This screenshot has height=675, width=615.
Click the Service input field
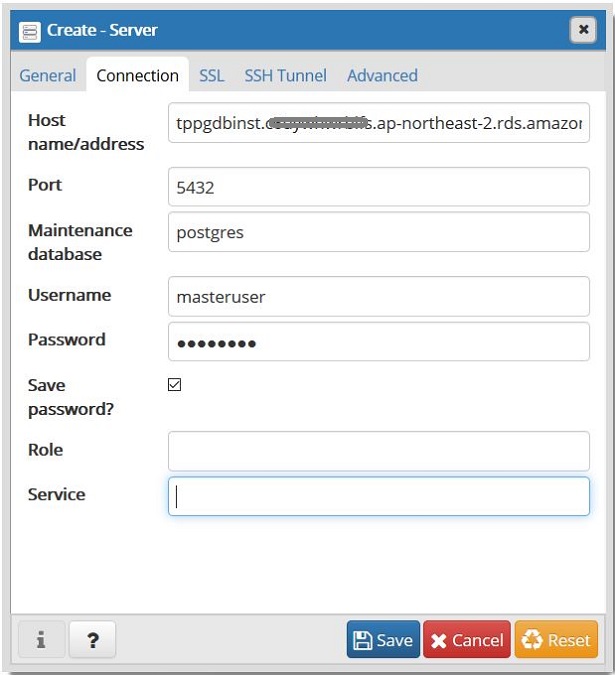click(379, 496)
